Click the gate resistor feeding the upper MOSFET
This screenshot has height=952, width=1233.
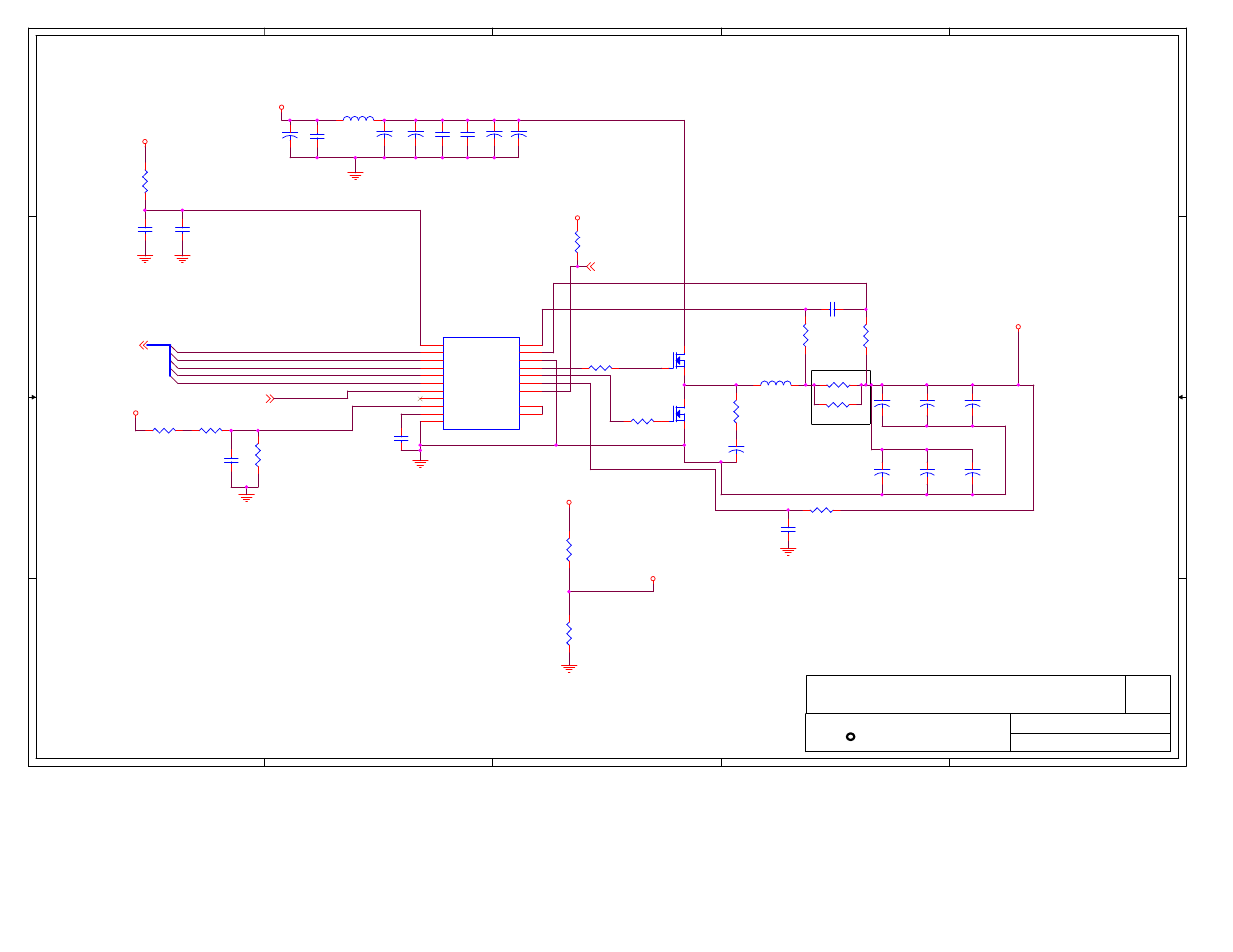click(x=600, y=368)
